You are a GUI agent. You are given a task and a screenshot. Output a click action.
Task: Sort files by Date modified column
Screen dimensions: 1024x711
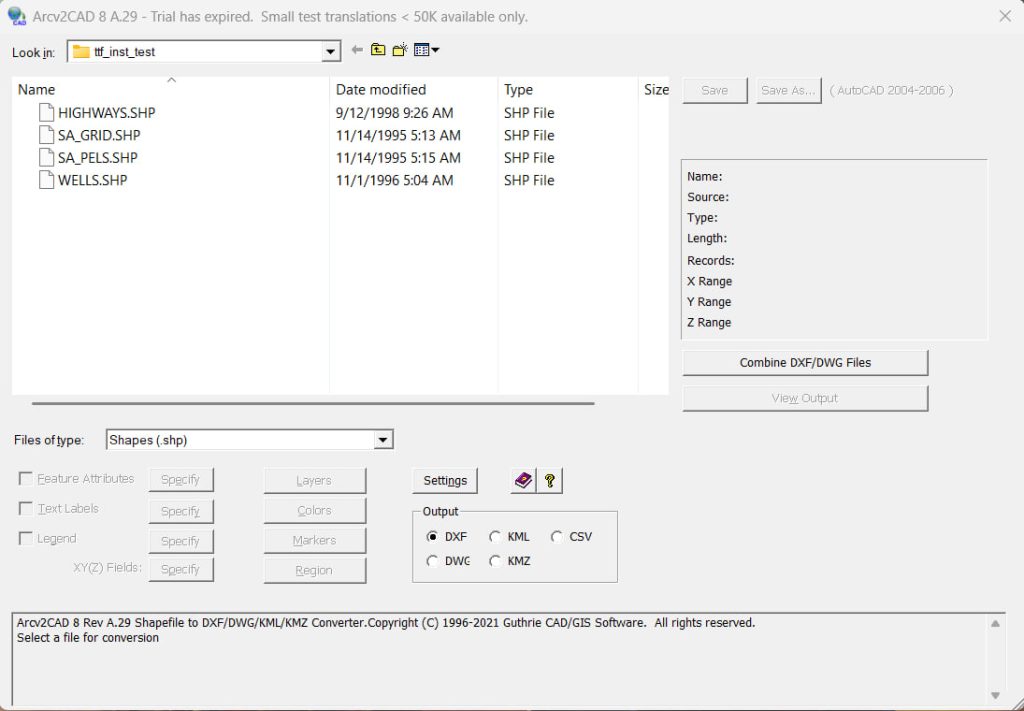pos(413,89)
